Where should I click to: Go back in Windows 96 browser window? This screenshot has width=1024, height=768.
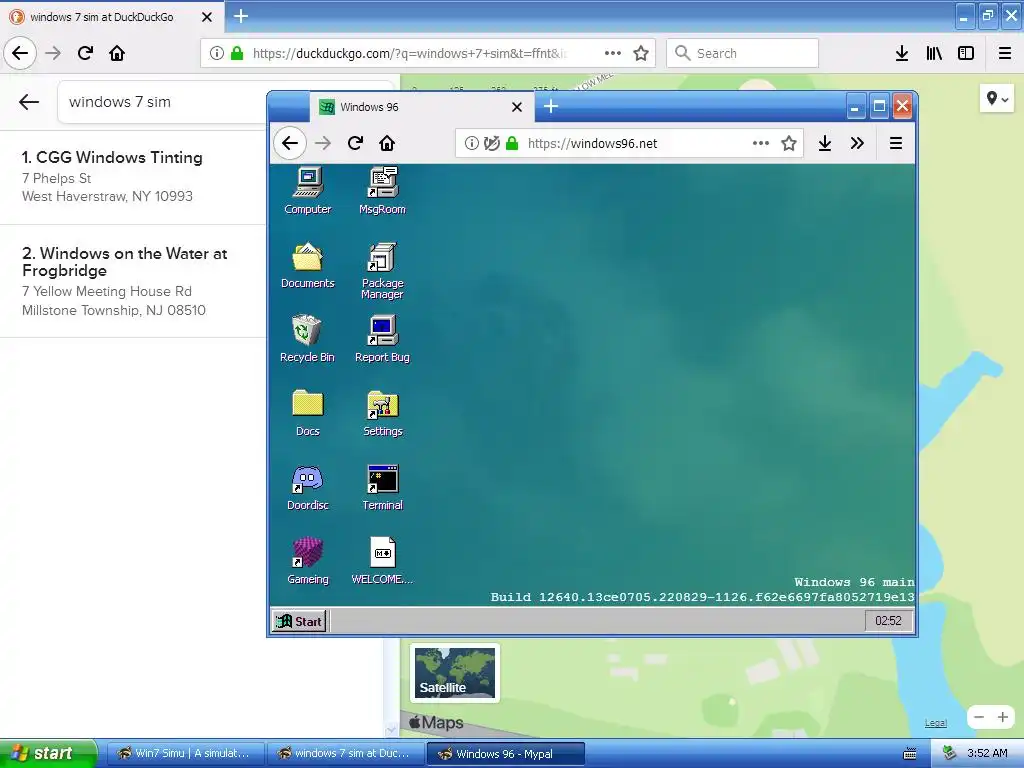tap(290, 143)
